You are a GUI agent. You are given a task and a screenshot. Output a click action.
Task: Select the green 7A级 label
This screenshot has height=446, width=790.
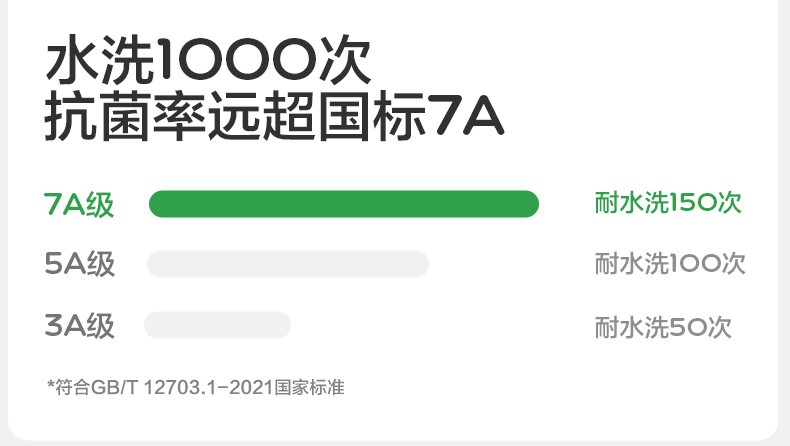80,204
